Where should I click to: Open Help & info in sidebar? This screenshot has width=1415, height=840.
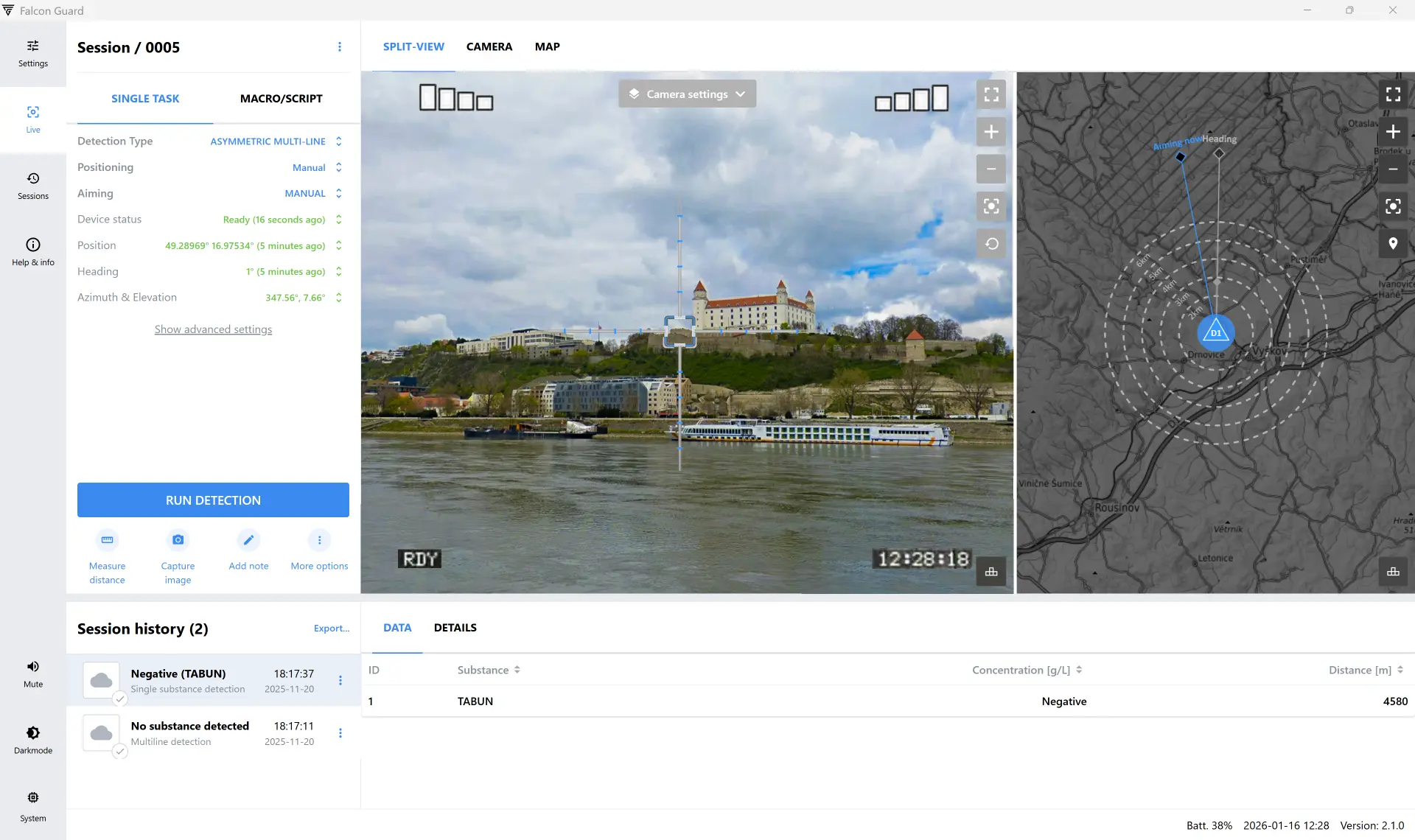[x=33, y=253]
